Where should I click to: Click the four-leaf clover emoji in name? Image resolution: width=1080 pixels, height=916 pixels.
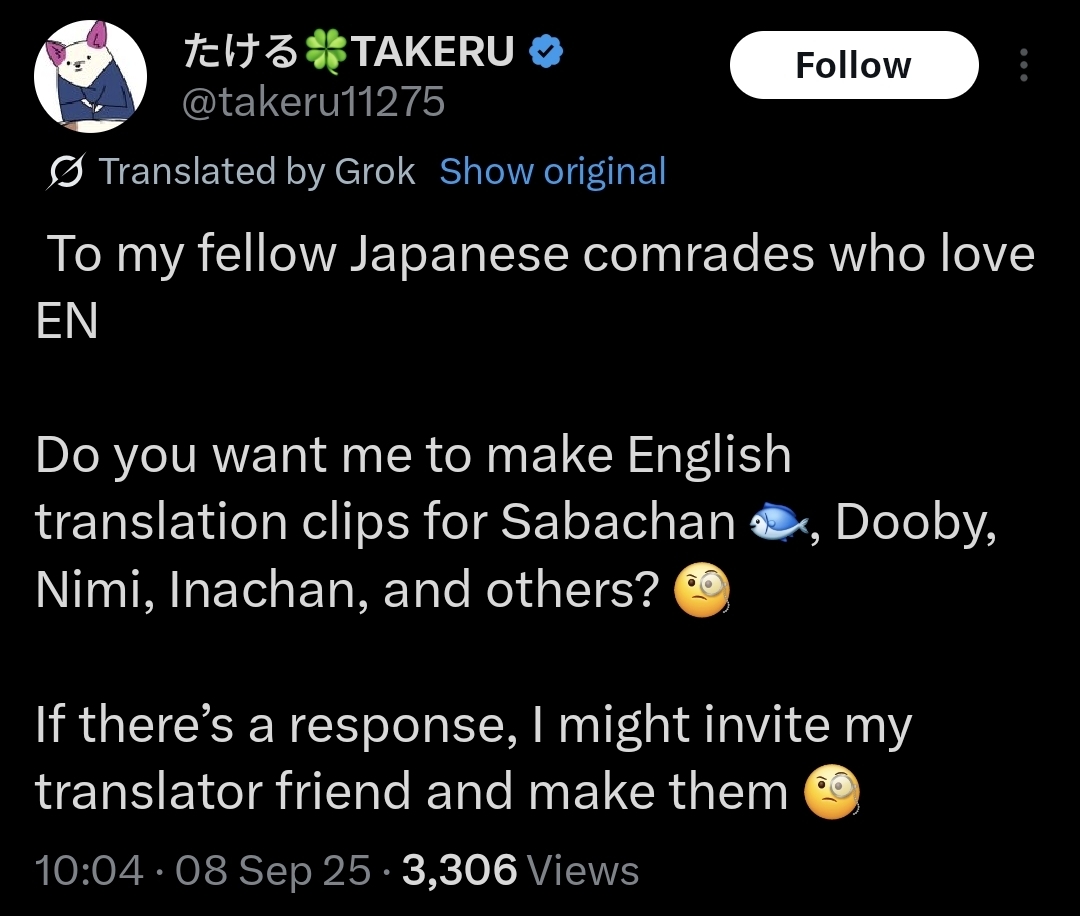323,53
